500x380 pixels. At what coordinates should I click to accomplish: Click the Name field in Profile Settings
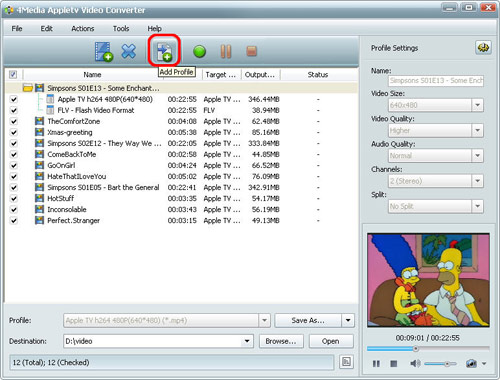[x=436, y=81]
